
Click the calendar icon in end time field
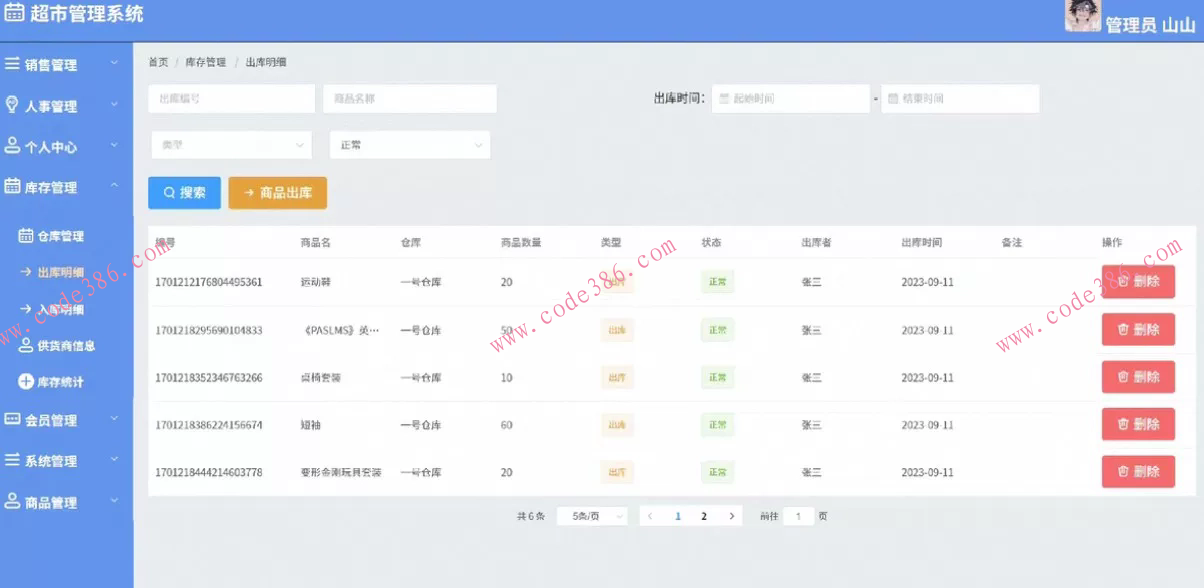coord(893,99)
